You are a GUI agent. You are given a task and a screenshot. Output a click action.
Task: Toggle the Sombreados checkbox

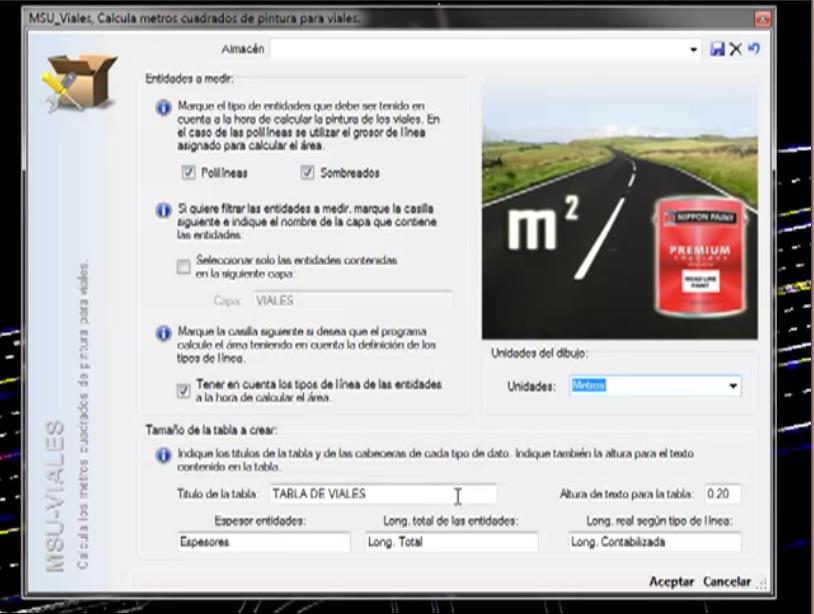307,173
